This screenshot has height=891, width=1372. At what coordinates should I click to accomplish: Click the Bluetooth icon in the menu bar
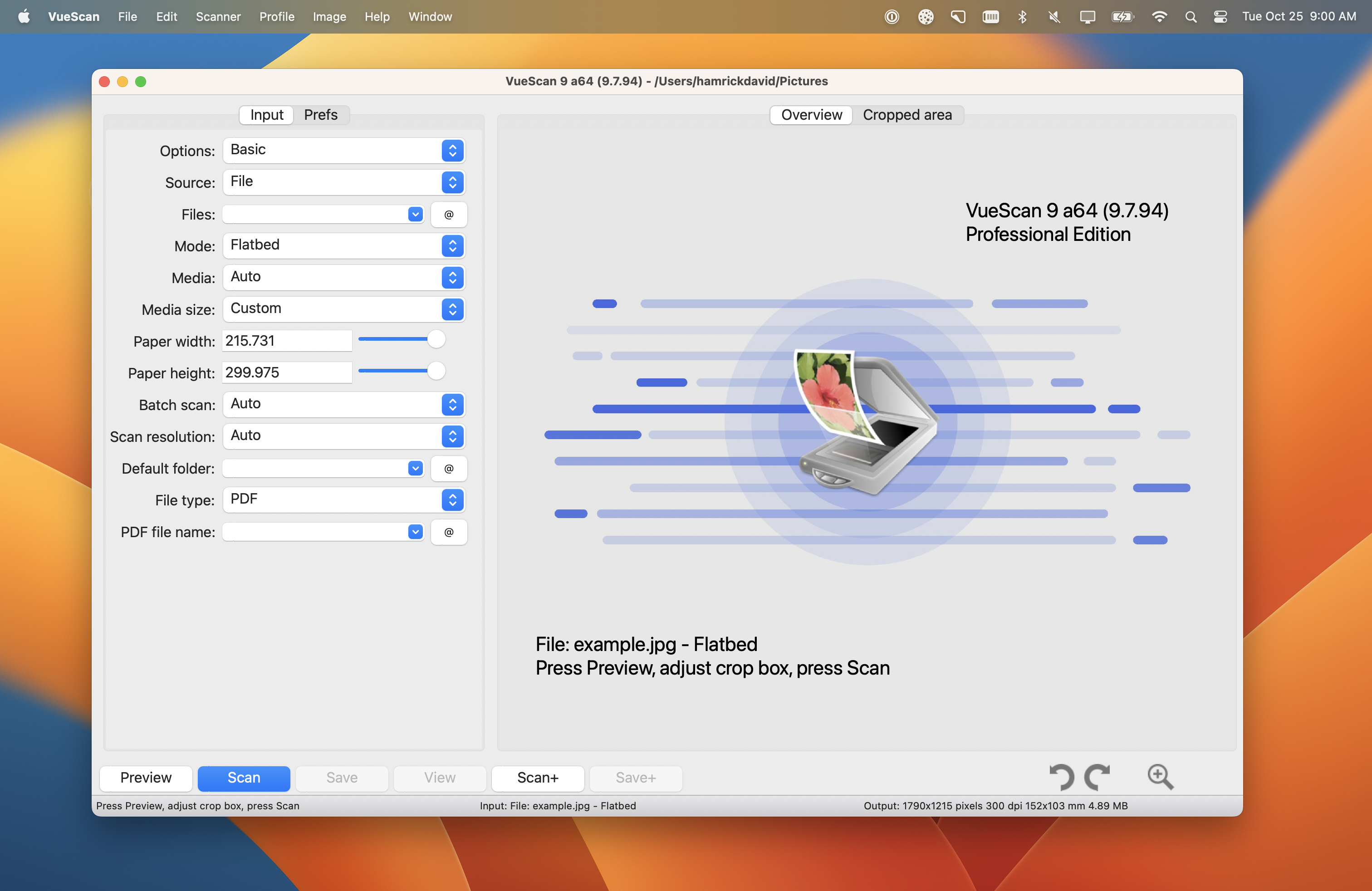click(1023, 16)
